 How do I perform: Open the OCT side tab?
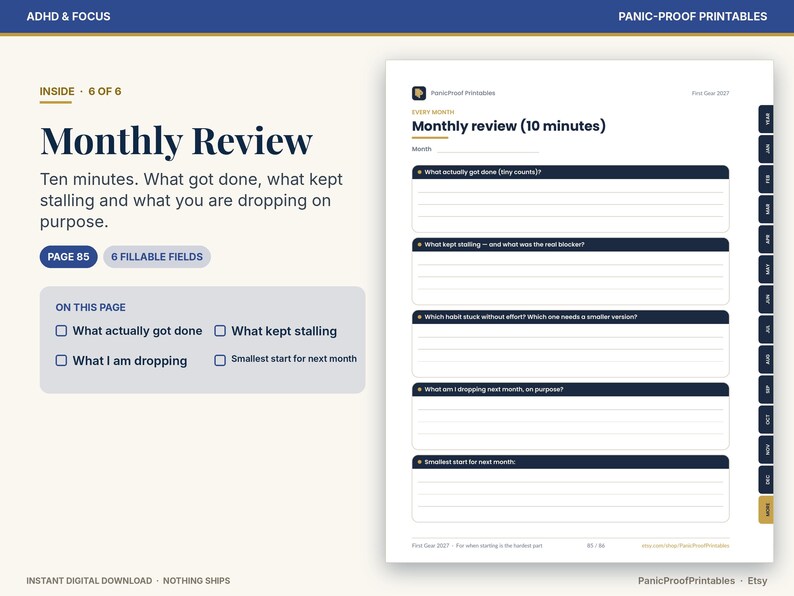click(766, 420)
